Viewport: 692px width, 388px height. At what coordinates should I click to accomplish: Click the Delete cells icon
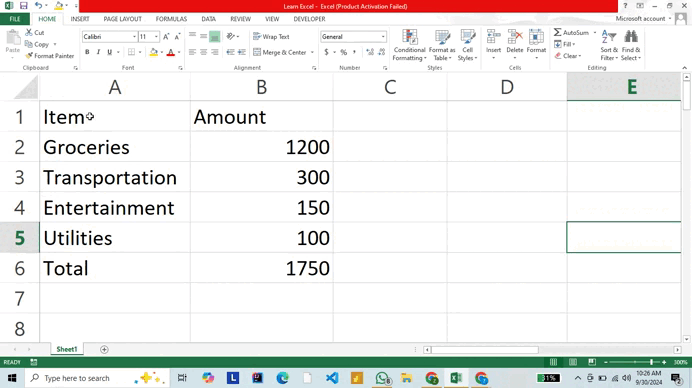(x=515, y=38)
